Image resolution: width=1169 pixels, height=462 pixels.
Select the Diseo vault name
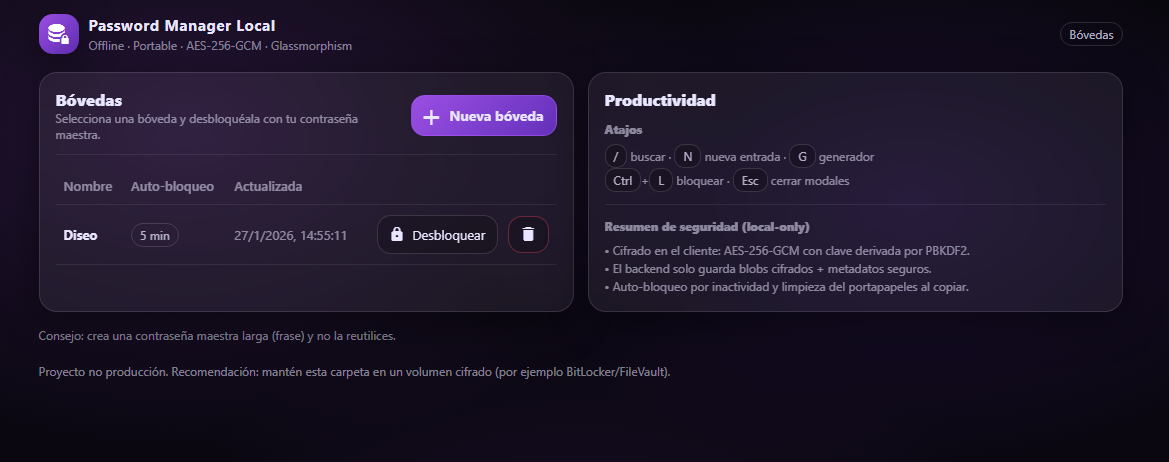80,236
